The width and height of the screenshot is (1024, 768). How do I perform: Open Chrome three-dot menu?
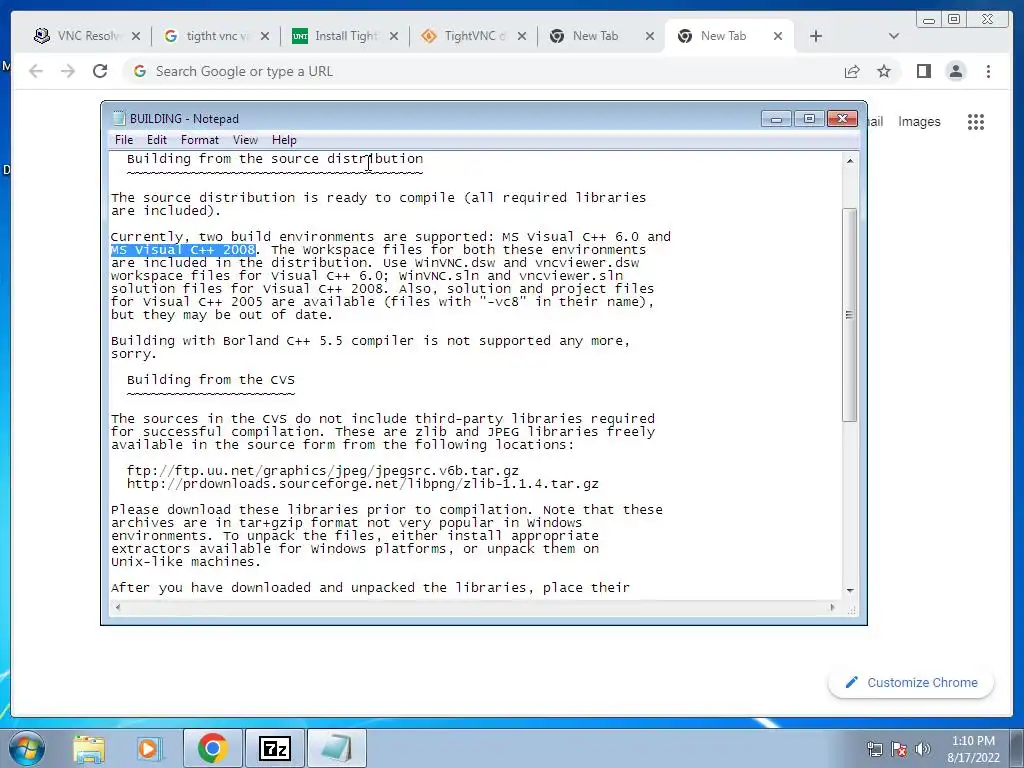(988, 71)
